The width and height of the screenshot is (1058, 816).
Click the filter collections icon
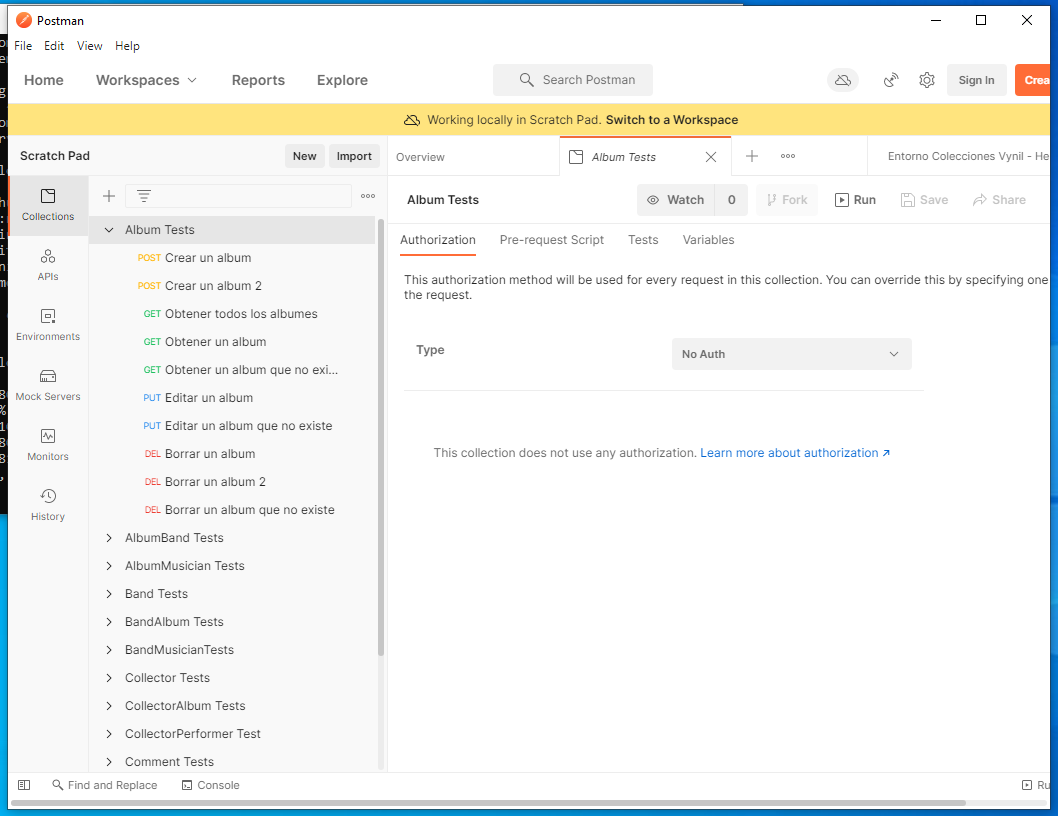coord(144,196)
